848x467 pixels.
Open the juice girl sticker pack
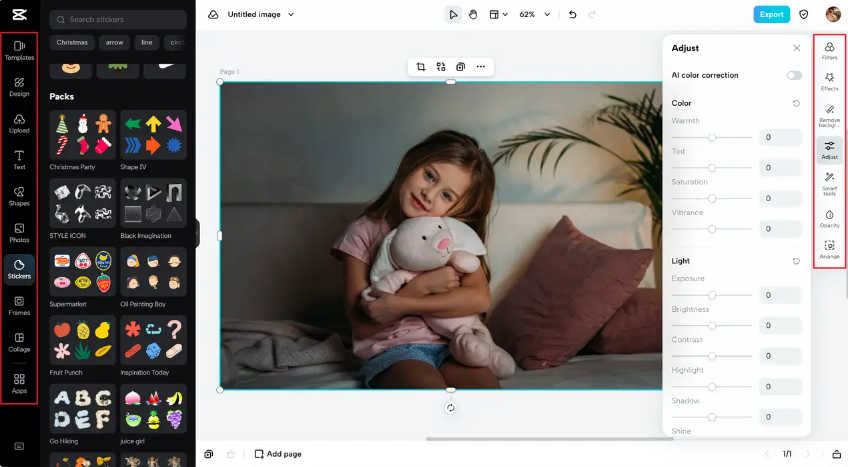coord(153,409)
